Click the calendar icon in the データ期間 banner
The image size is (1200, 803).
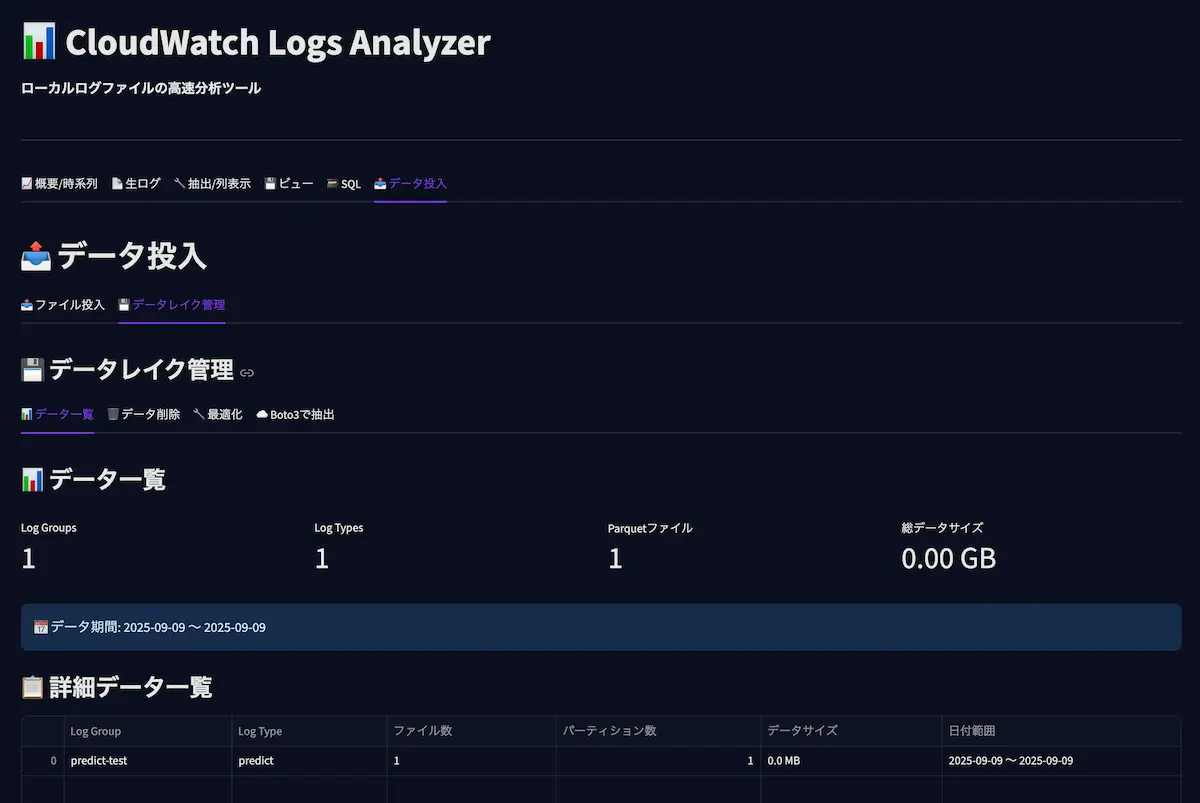tap(41, 628)
